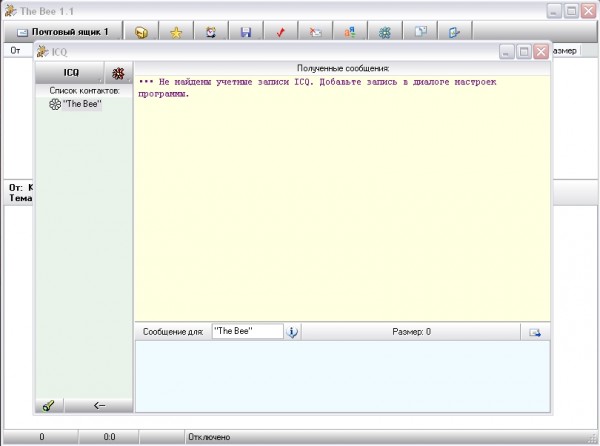
Task: Click the green ICQ flower toolbar icon
Action: coord(385,33)
